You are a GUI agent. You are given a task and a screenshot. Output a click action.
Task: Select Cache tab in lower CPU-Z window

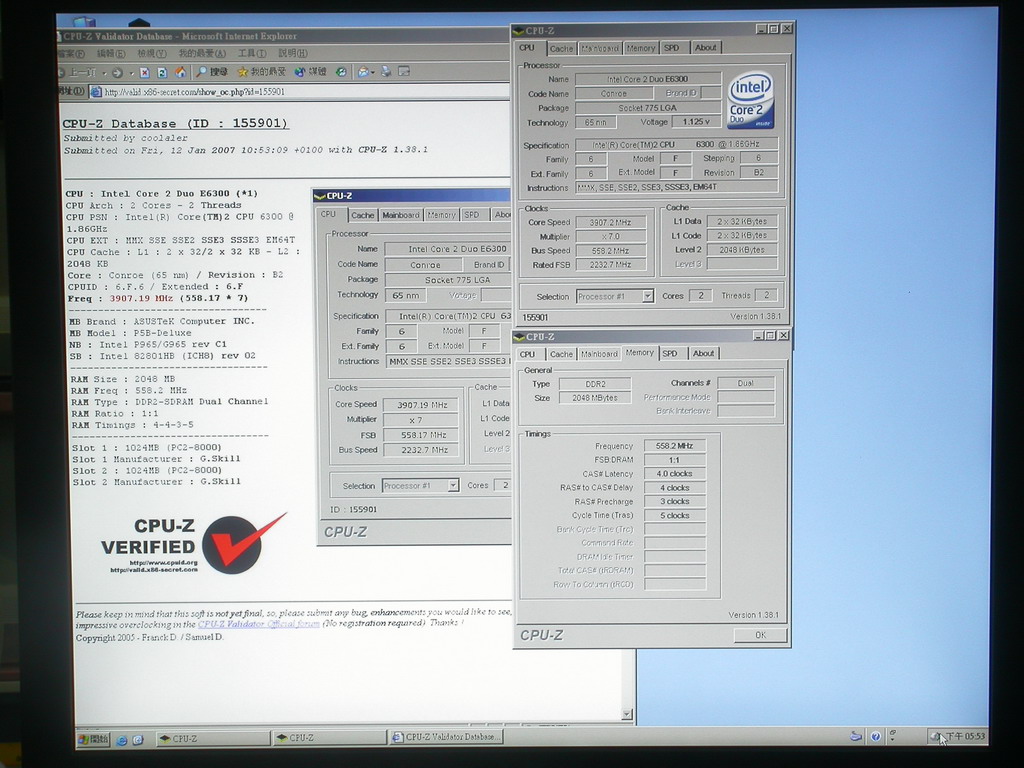click(x=561, y=354)
